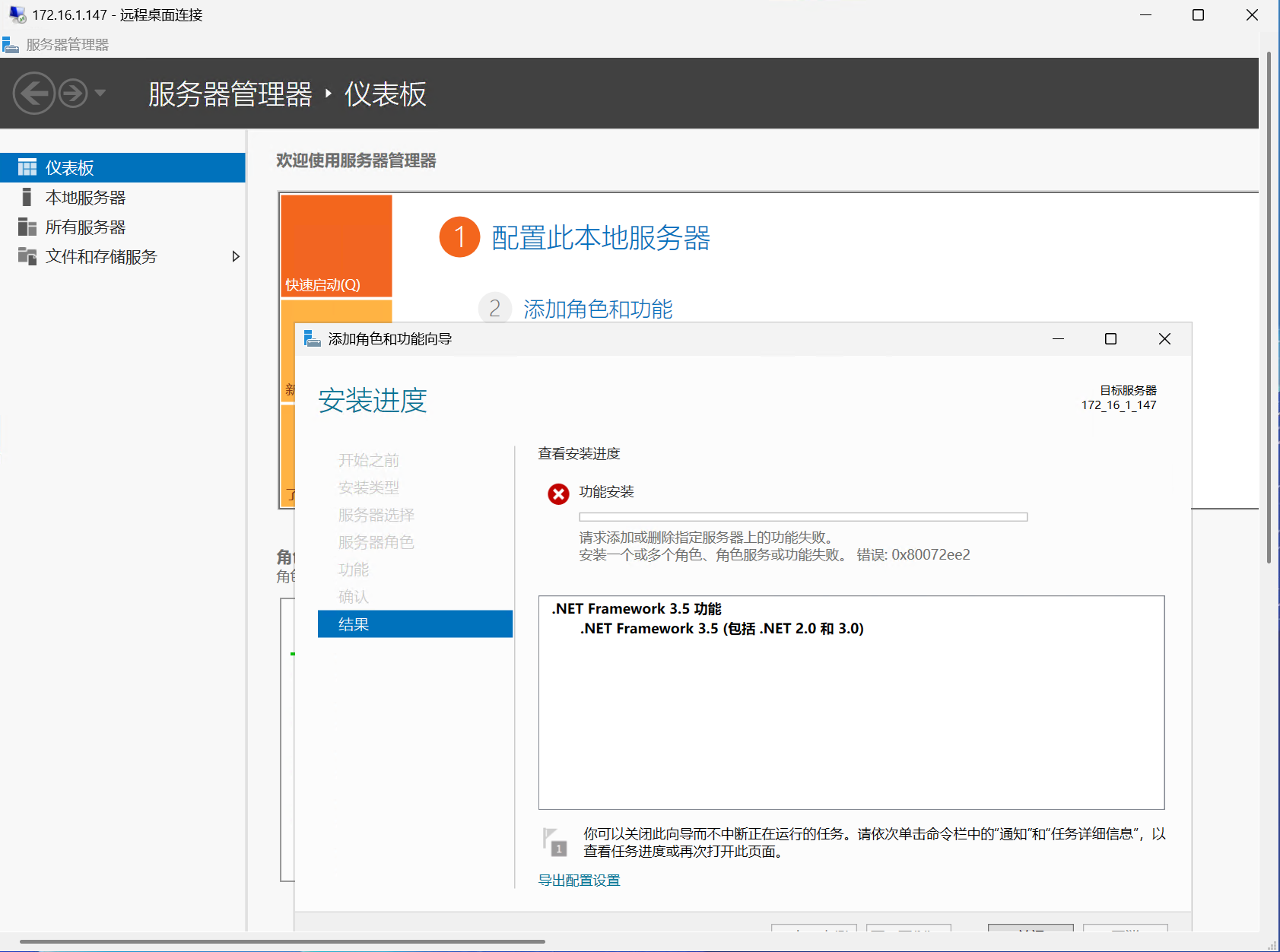Select 仪表板 in the left sidebar

[x=122, y=167]
